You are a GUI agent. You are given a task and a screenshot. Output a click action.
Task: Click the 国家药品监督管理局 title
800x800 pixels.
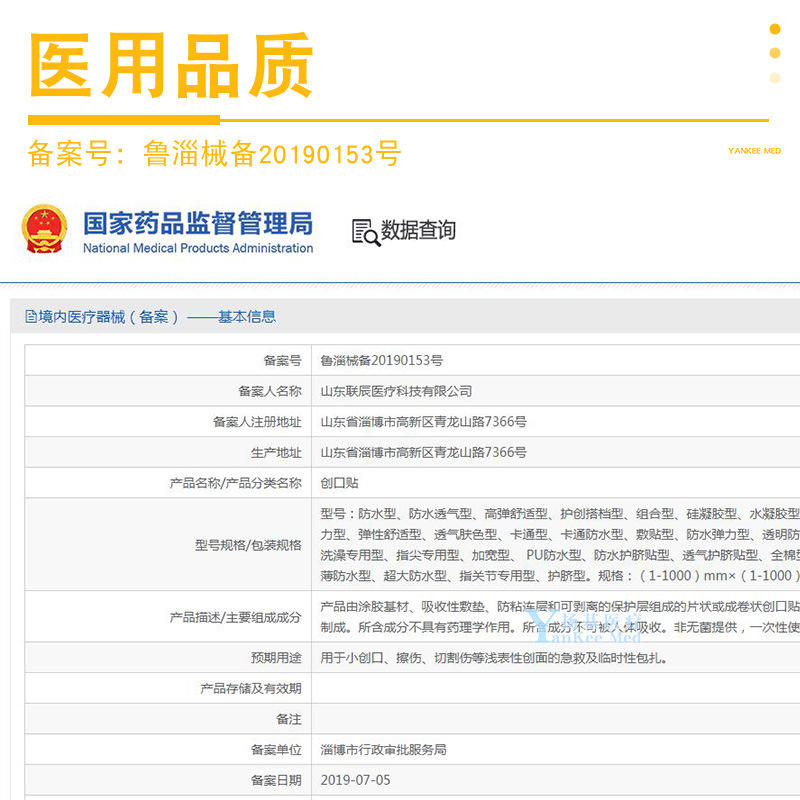tap(197, 222)
